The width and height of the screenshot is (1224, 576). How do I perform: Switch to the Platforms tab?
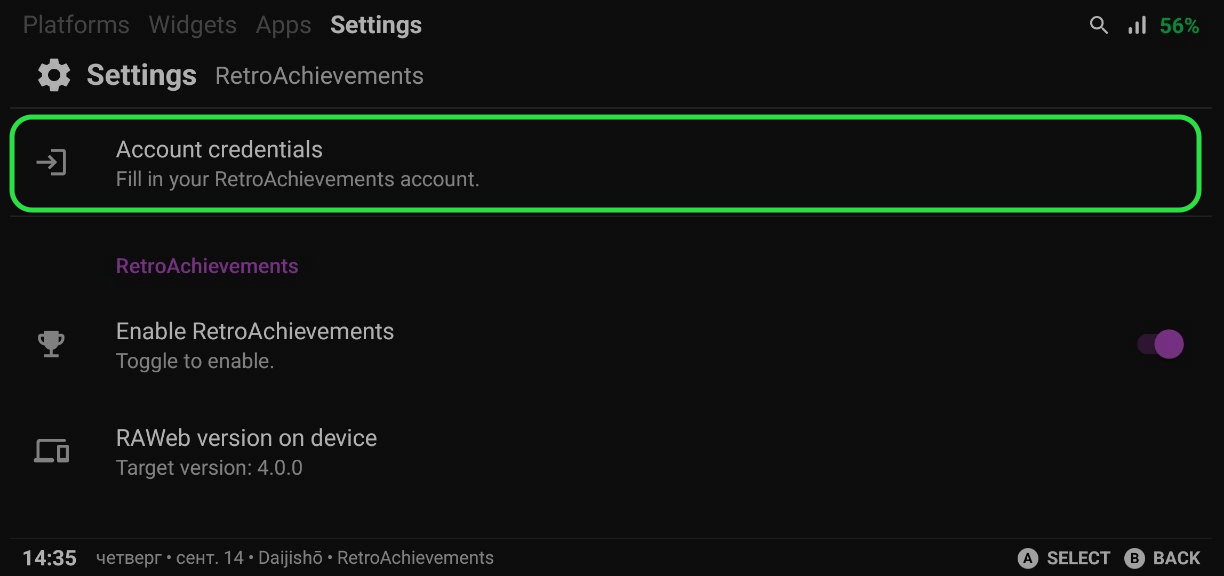pyautogui.click(x=76, y=25)
